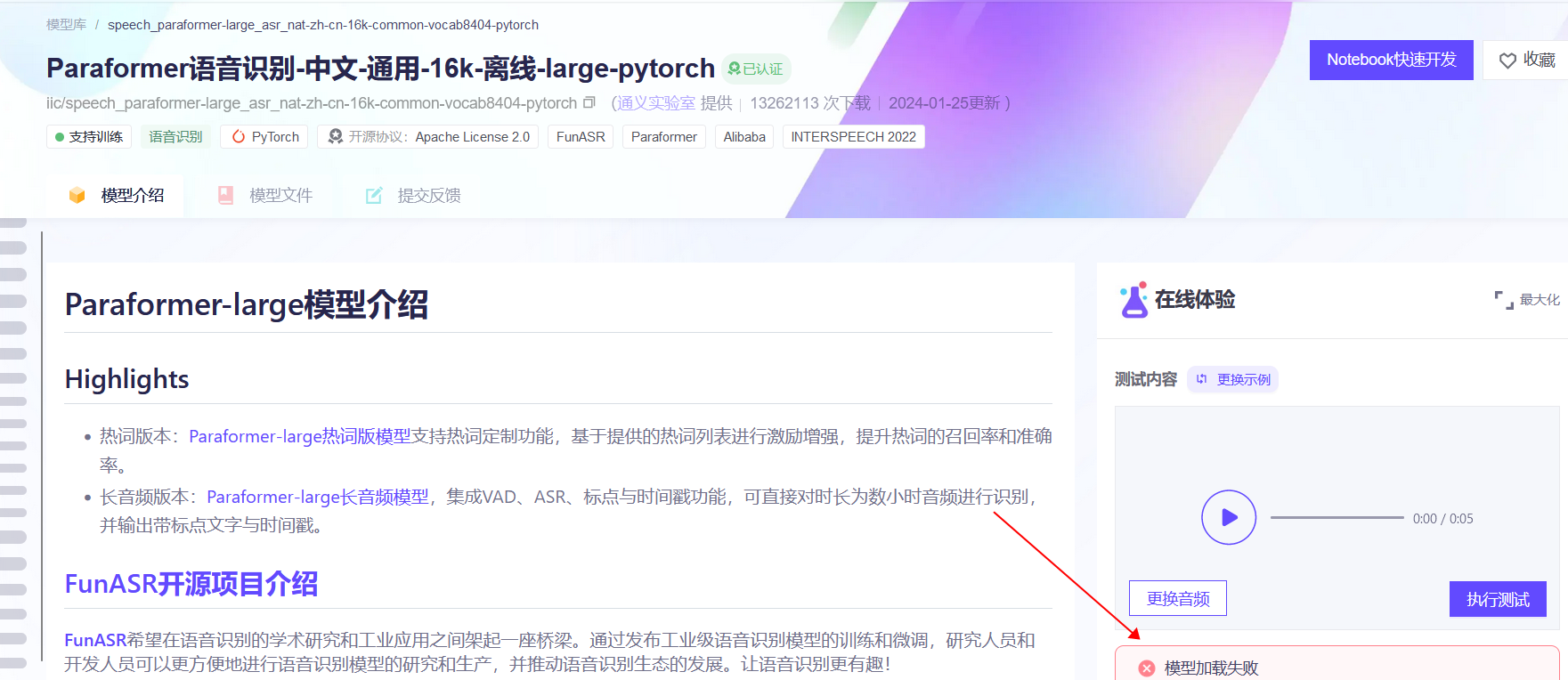Open the FunASR link in the paragraph

(95, 640)
